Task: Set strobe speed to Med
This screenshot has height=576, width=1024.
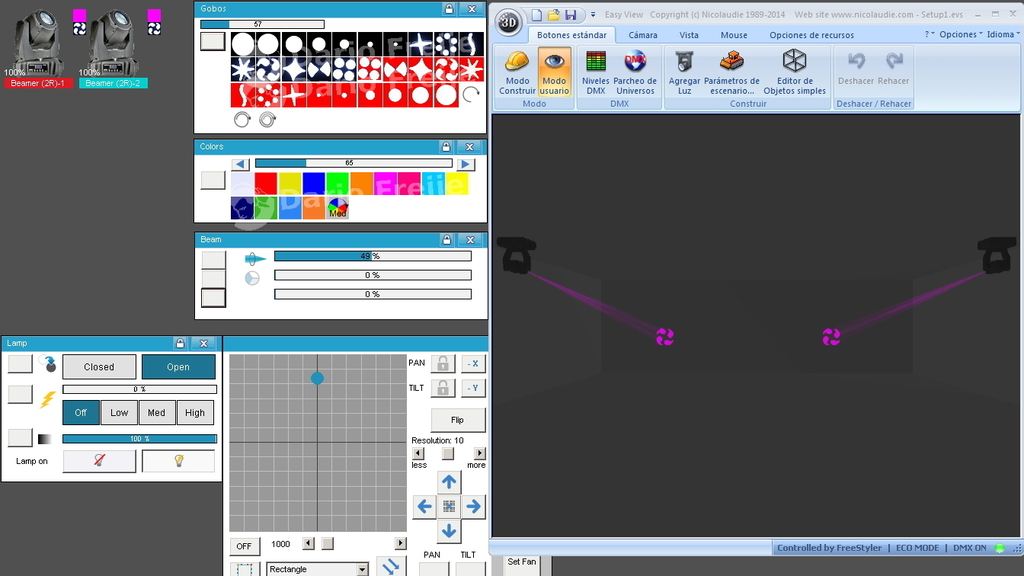Action: click(x=157, y=413)
